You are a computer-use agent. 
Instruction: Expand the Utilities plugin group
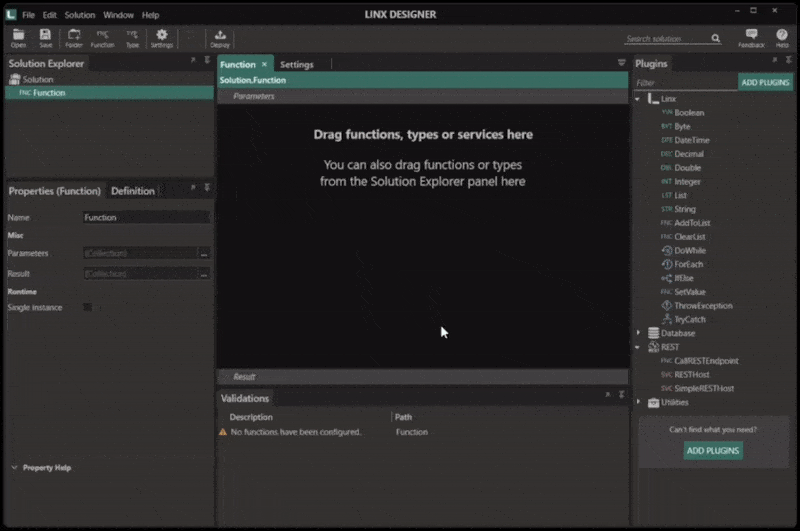[638, 402]
